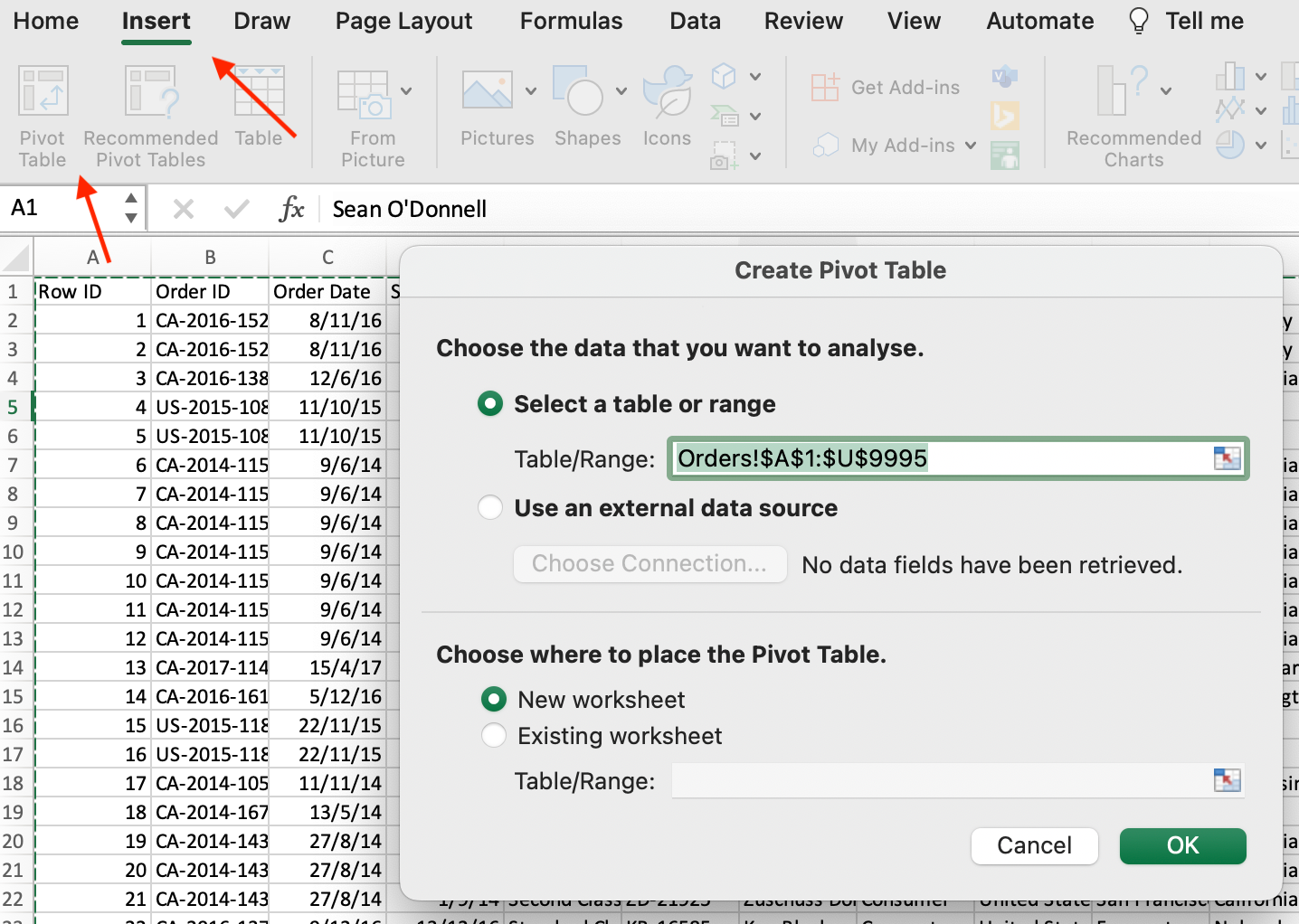The image size is (1299, 924).
Task: Select the New worksheet radio button
Action: (494, 700)
